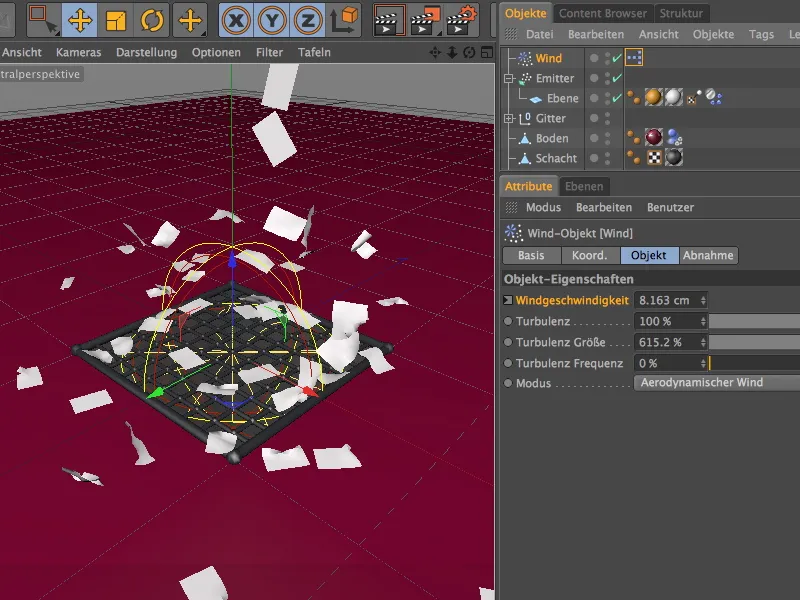Screen dimensions: 800x600
Task: Adjust the Turbulenz Größe slider
Action: coord(754,342)
